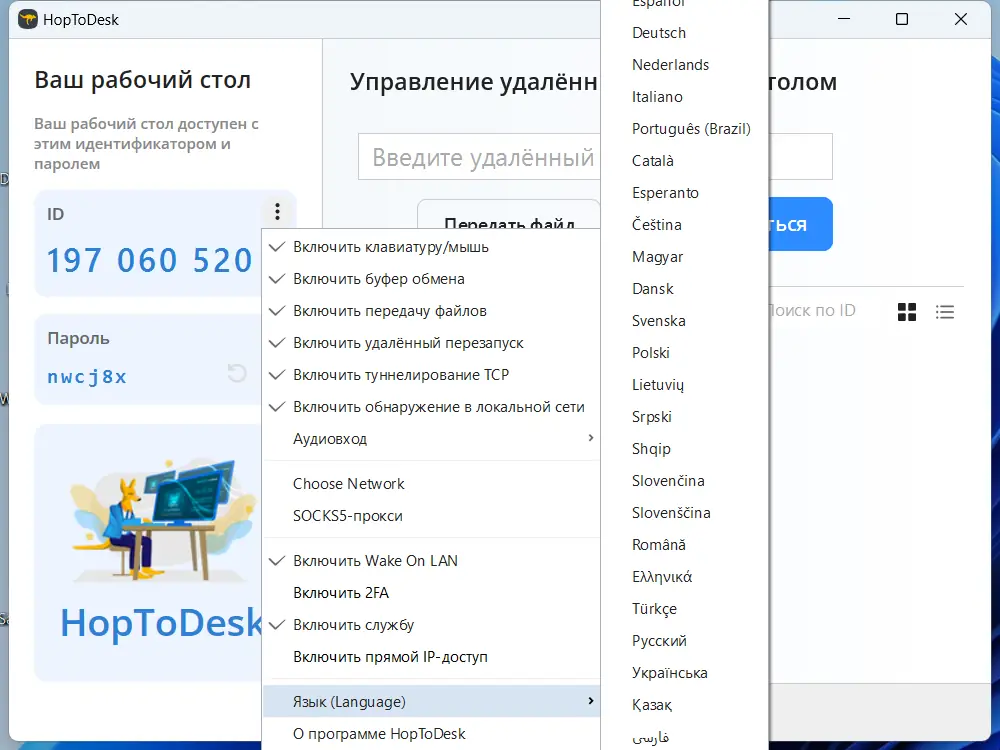
Task: Enable Включить прямой IP-доступ option
Action: click(431, 656)
